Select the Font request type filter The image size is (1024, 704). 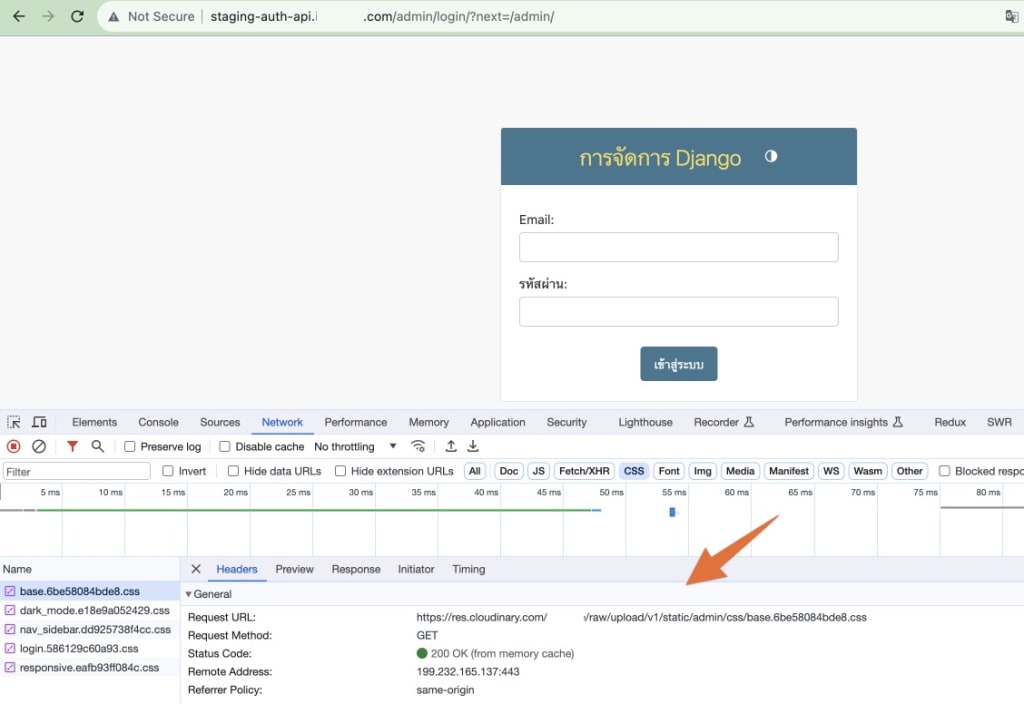(x=669, y=471)
